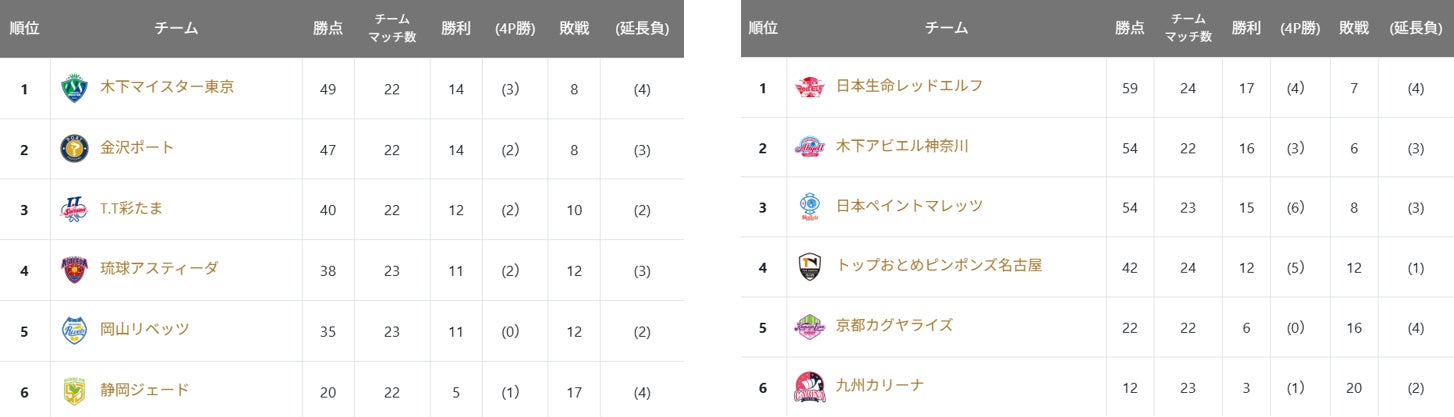Click the 勝点 header in the left table
This screenshot has height=417, width=1454.
point(328,28)
